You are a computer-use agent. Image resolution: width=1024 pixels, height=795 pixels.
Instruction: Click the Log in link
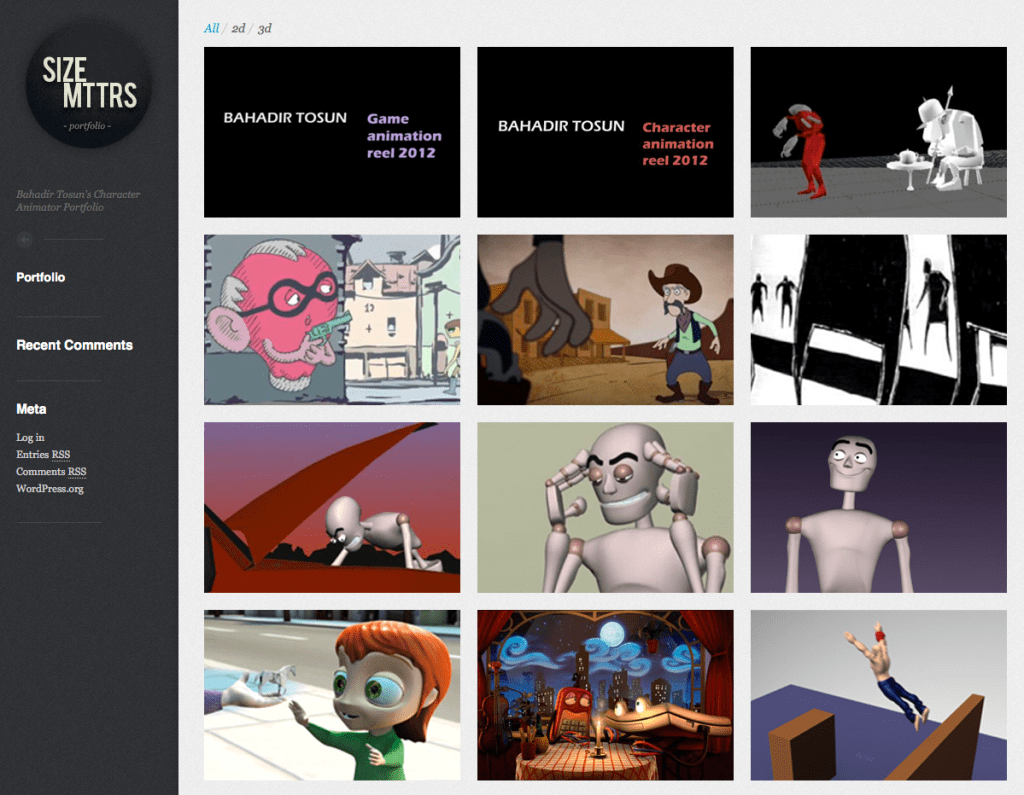pyautogui.click(x=30, y=437)
